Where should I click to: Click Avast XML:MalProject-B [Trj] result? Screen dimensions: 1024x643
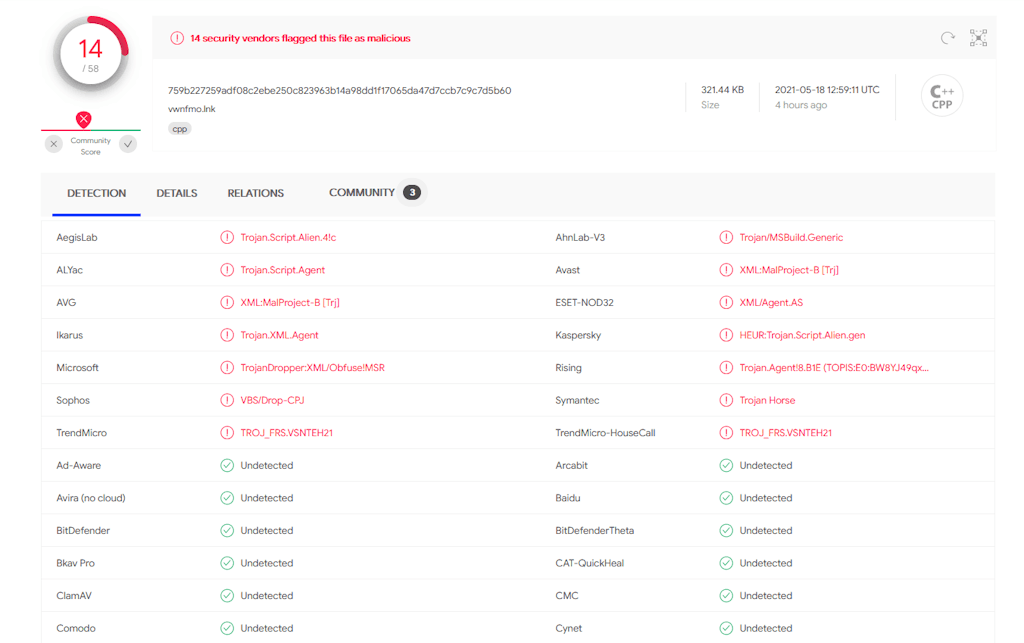pos(789,270)
